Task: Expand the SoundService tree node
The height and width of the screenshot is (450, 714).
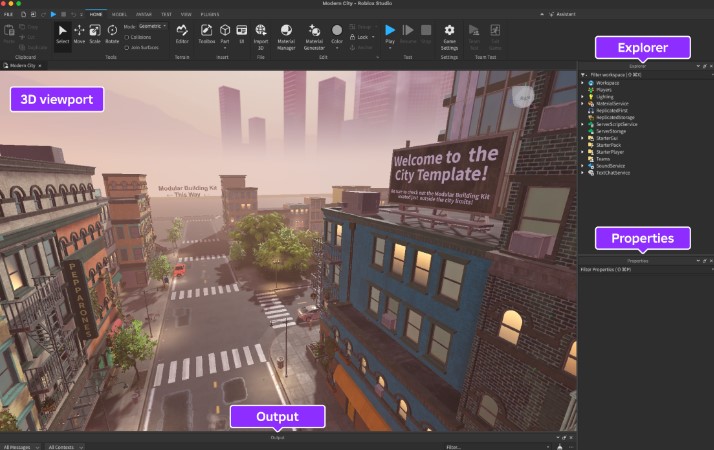Action: point(582,166)
